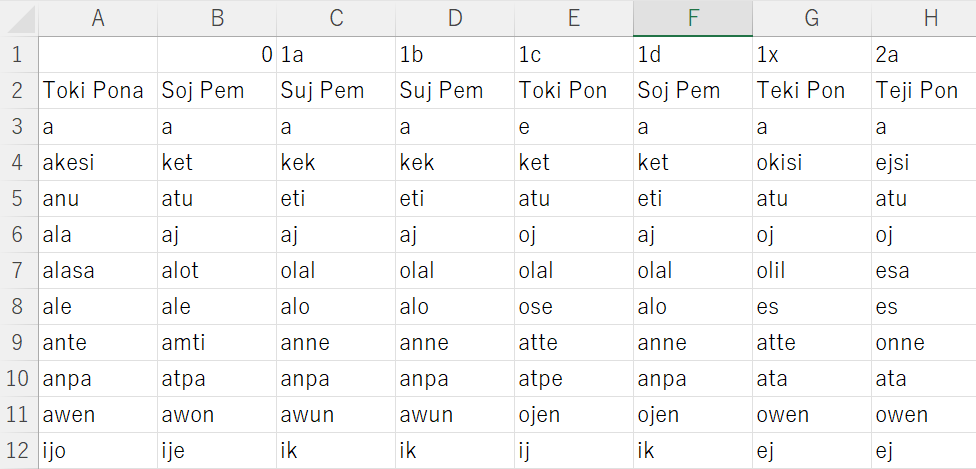Image resolution: width=976 pixels, height=469 pixels.
Task: Click the cell containing 'ose'
Action: click(574, 307)
